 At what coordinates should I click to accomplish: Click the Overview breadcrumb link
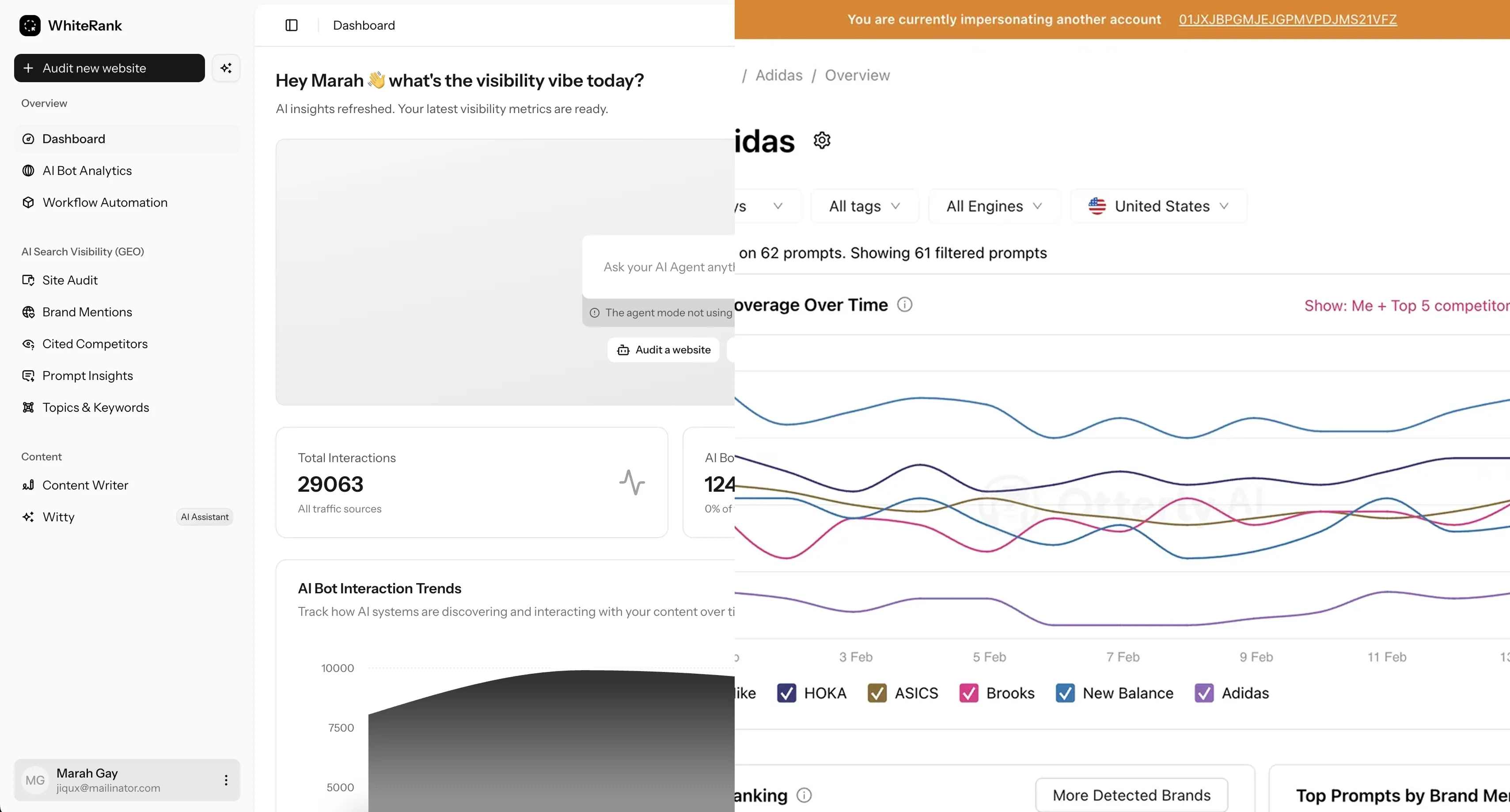coord(857,75)
